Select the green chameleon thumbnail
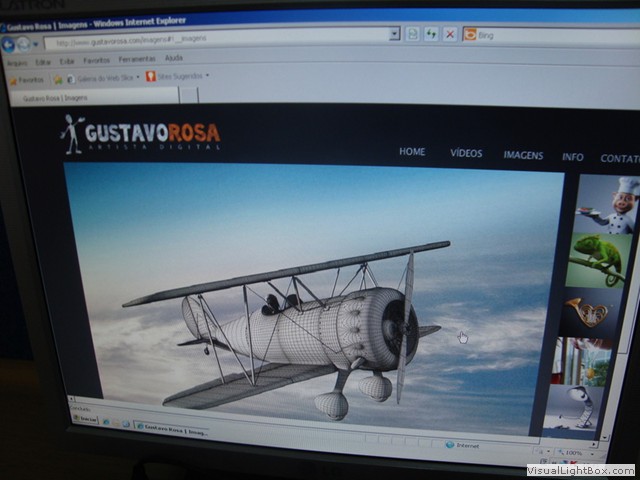This screenshot has width=640, height=480. [602, 260]
